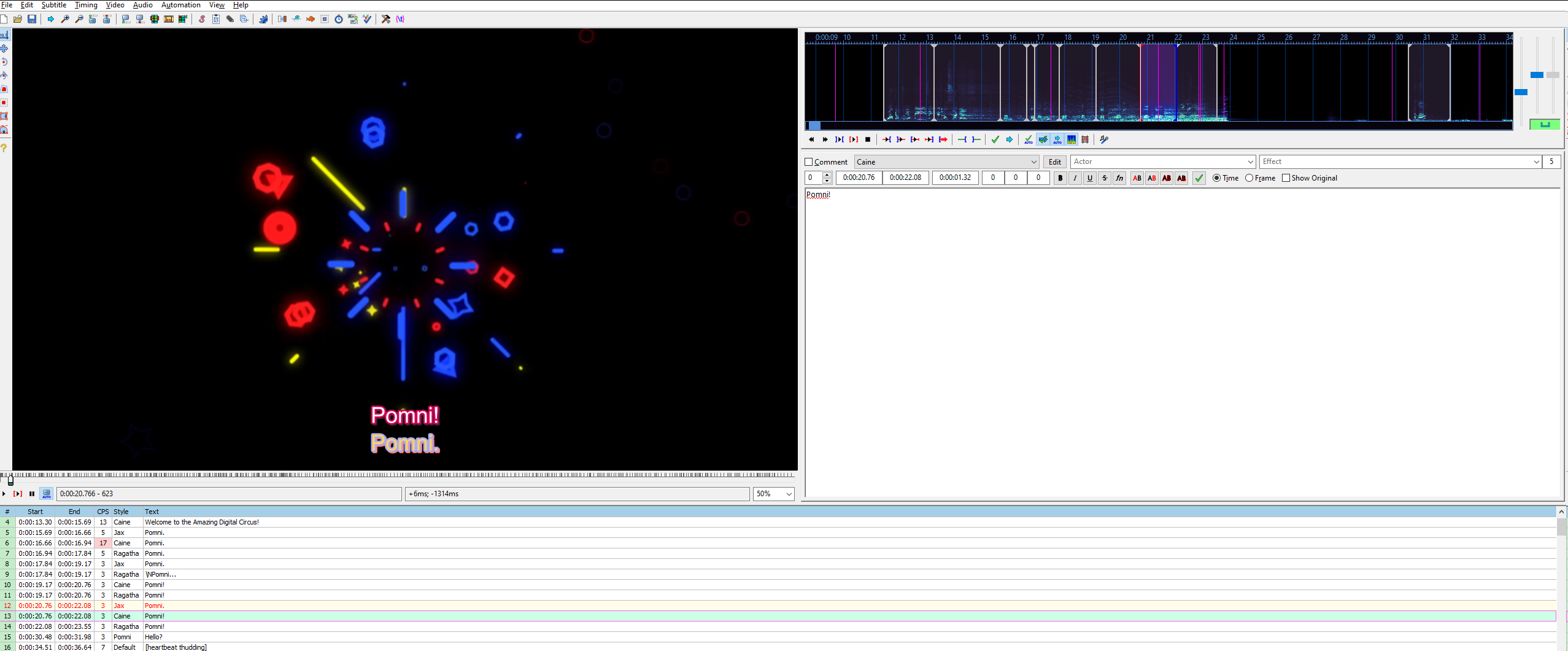The image size is (1568, 651).
Task: Open the Timing Post-Processor clock icon
Action: [x=339, y=19]
